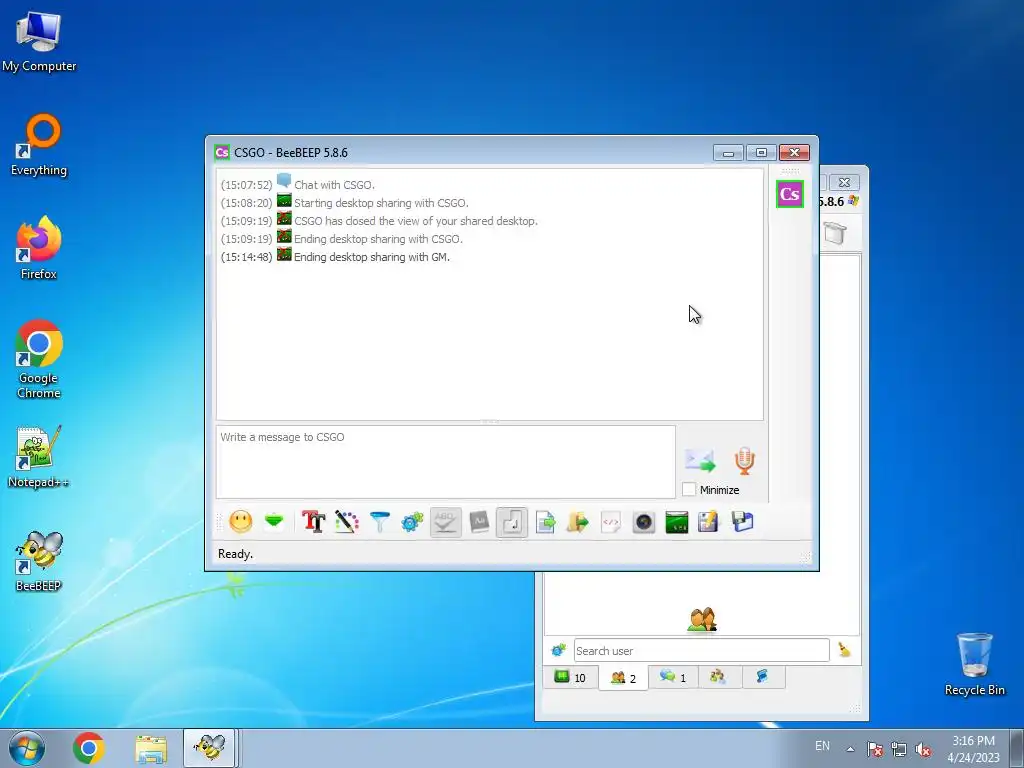Save chat with blue floppy disks icon
The image size is (1024, 768).
tap(743, 522)
